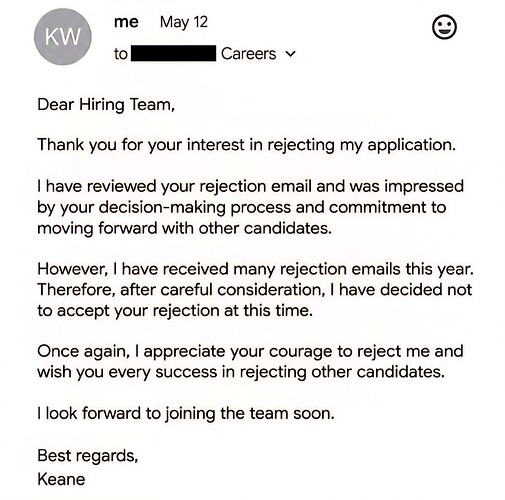Click "I look forward to joining the team soon."
505x500 pixels.
point(186,414)
